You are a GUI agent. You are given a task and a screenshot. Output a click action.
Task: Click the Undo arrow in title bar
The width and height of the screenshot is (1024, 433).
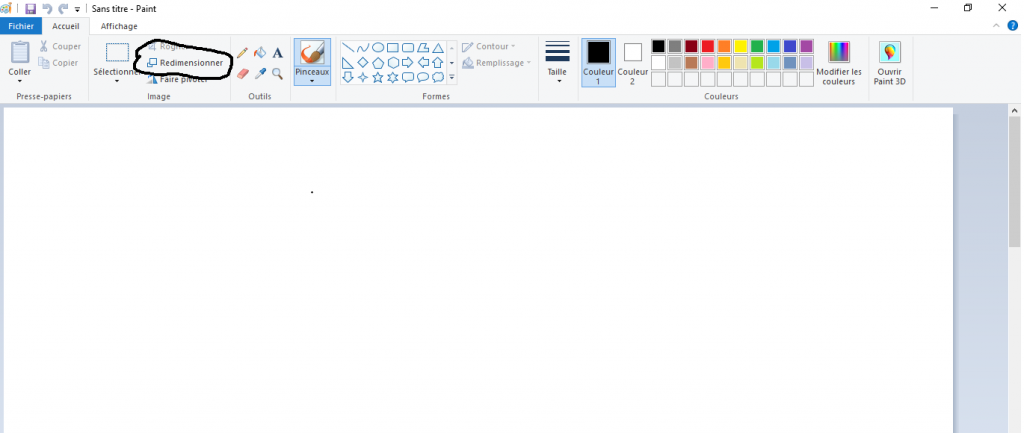point(47,9)
